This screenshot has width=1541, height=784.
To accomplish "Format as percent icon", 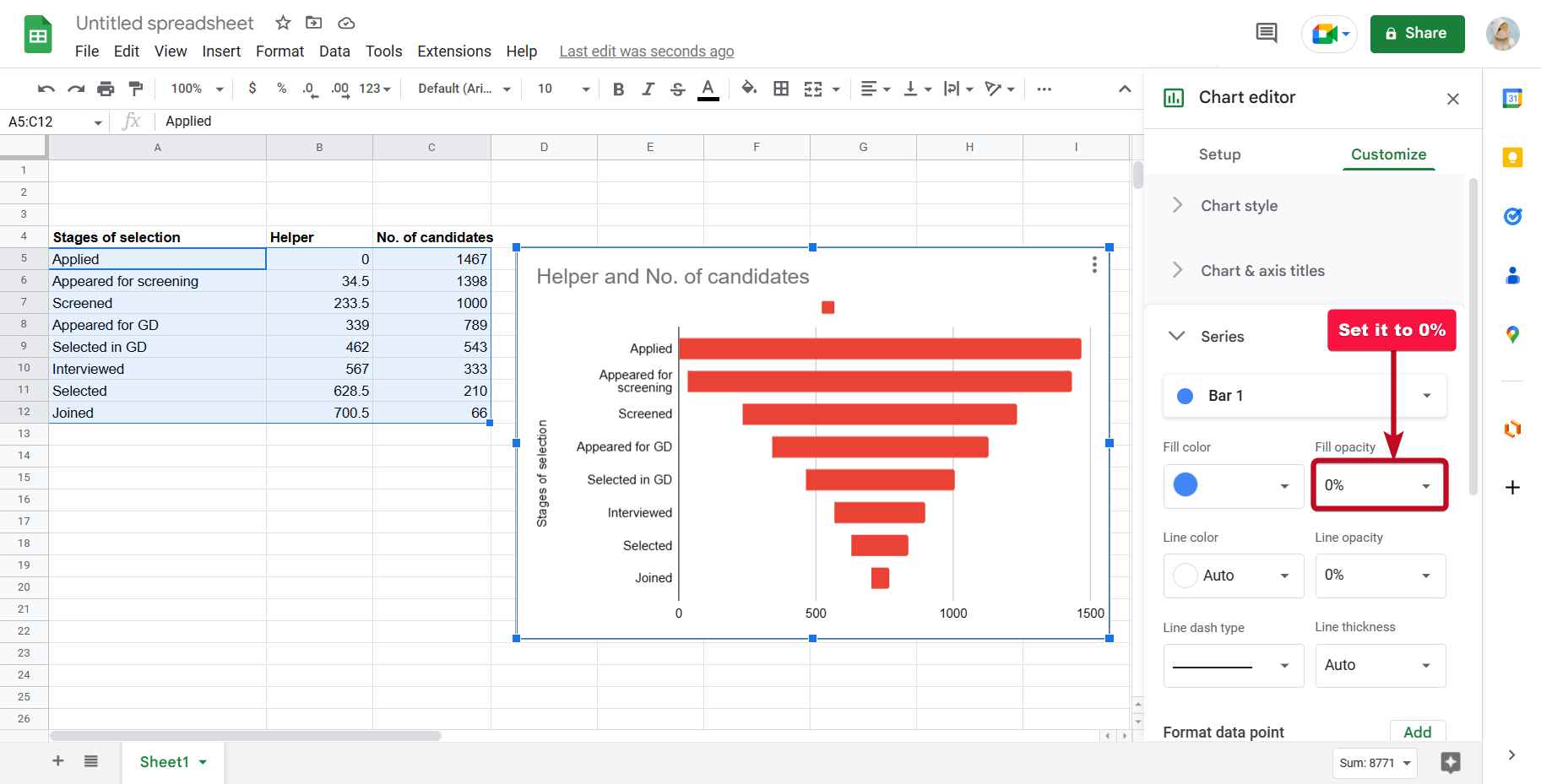I will coord(281,88).
